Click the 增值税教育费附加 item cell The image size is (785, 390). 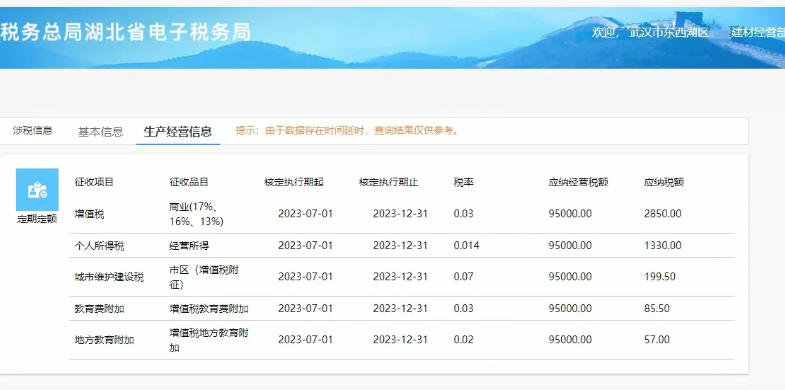tap(209, 309)
